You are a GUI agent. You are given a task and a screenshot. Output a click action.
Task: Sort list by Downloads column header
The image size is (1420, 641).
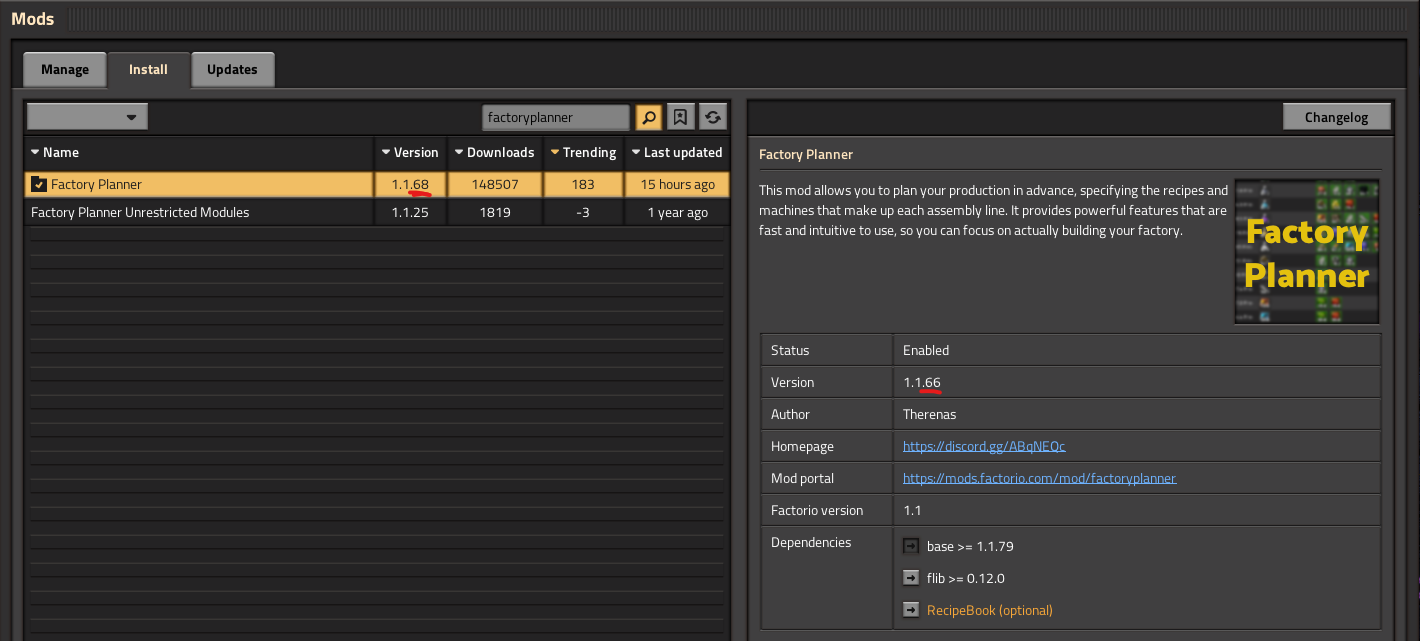495,152
